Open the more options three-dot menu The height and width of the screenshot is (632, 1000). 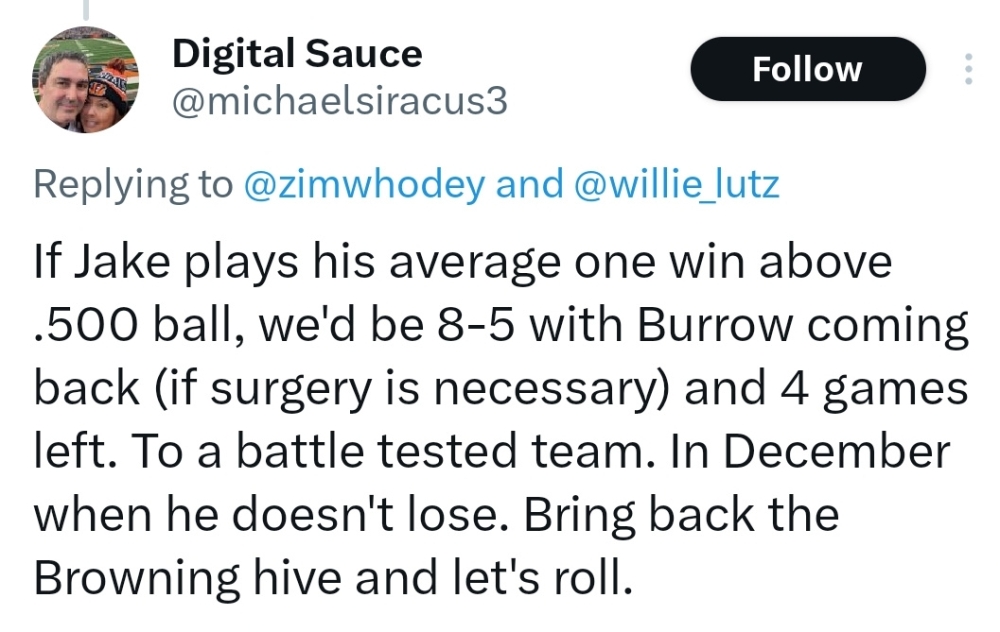967,69
